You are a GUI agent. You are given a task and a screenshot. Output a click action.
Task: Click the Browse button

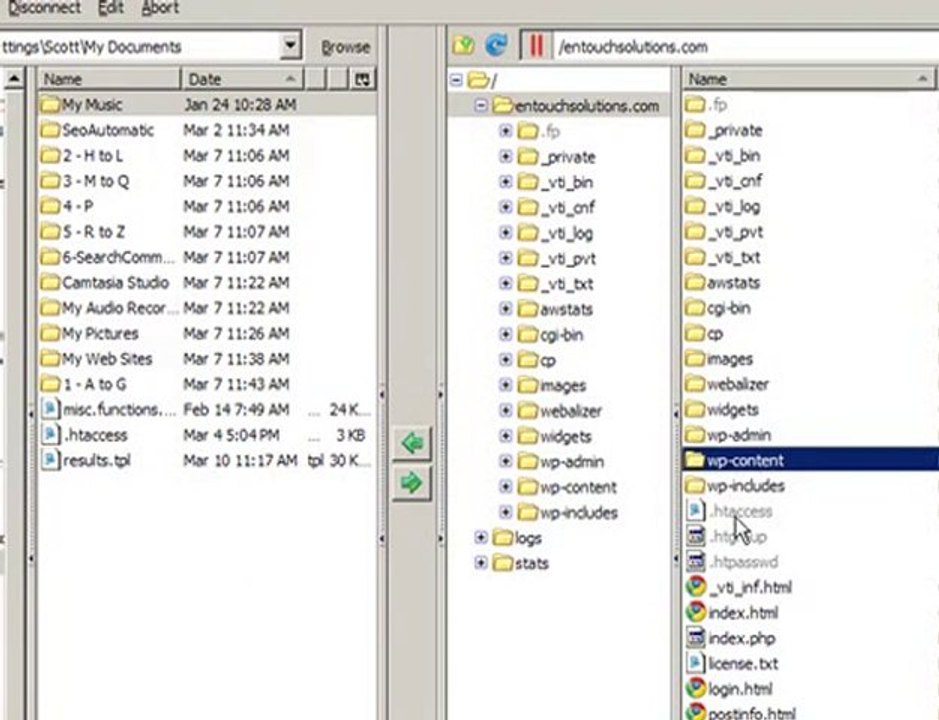pos(346,47)
